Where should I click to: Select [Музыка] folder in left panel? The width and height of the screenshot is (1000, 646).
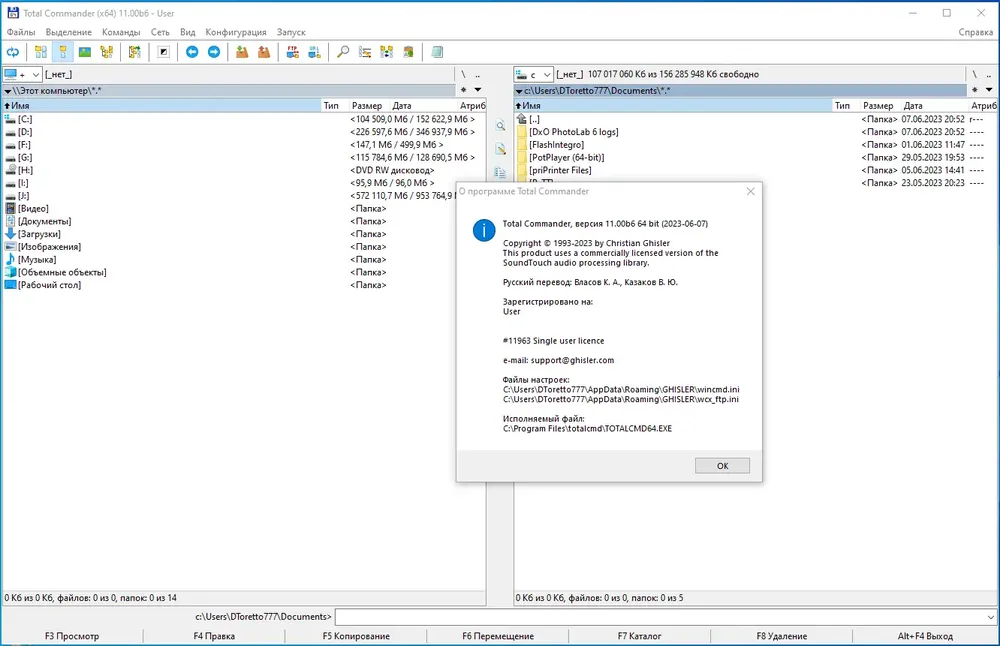[x=243, y=260]
